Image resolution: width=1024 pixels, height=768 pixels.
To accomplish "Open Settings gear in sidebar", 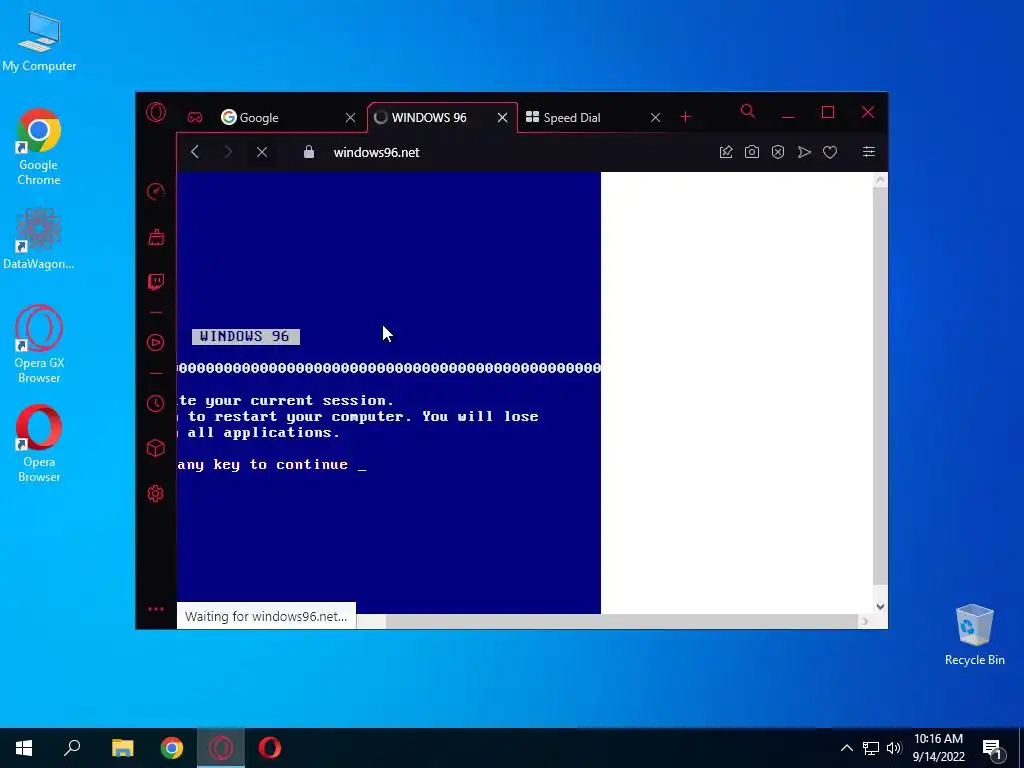I will click(155, 493).
